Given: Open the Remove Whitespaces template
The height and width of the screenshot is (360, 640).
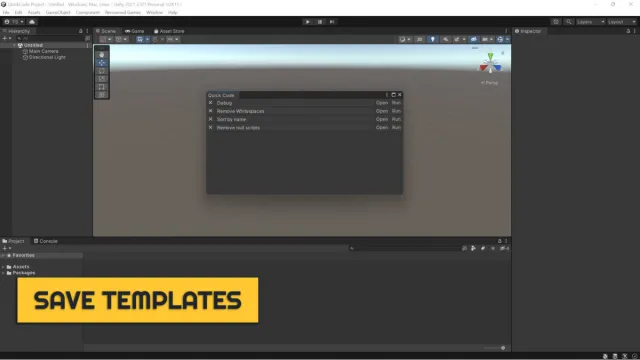Looking at the screenshot, I should click(x=382, y=111).
